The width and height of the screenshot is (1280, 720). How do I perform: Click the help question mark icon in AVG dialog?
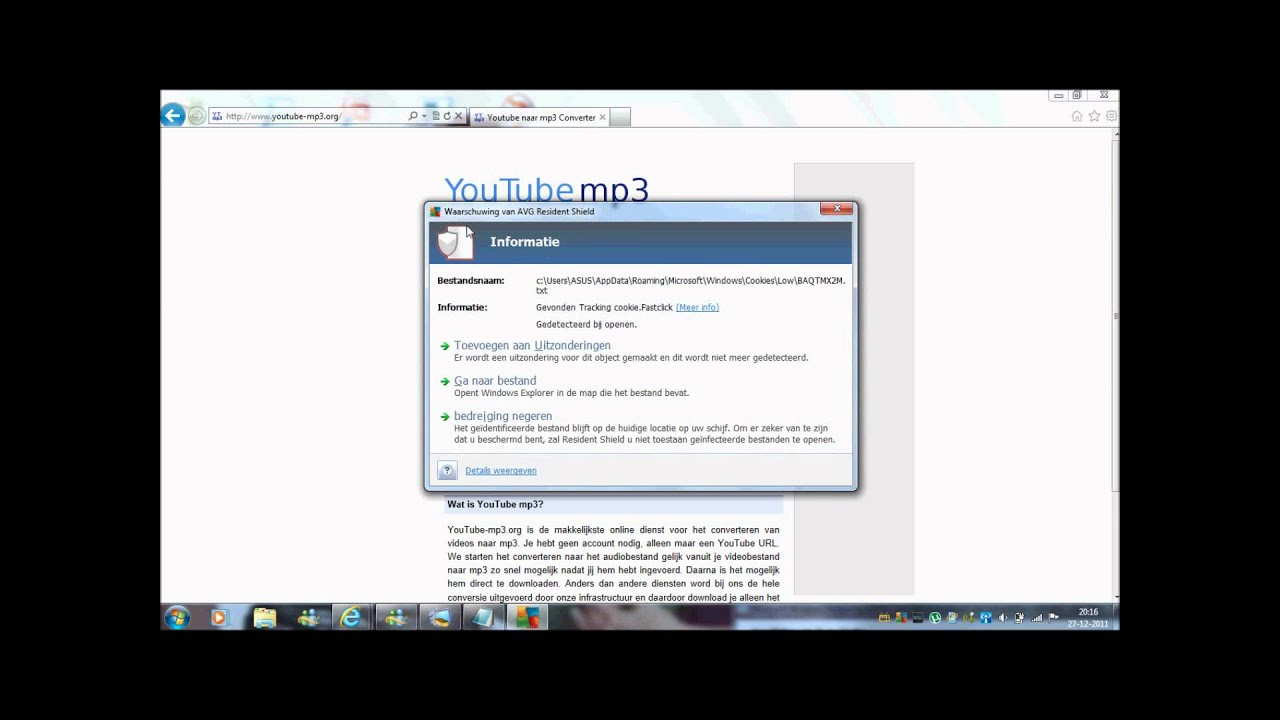click(x=447, y=470)
